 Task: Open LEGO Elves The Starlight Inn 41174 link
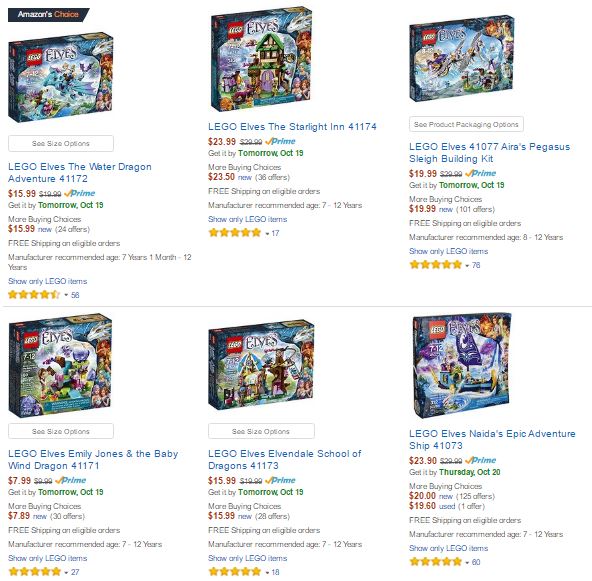pos(292,126)
